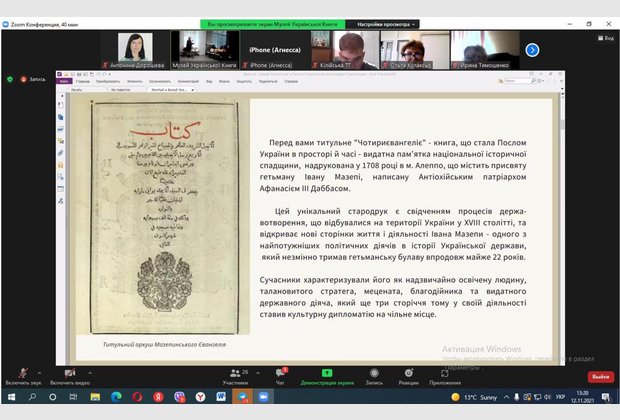Open the Participants panel
620x420 pixels.
(236, 372)
